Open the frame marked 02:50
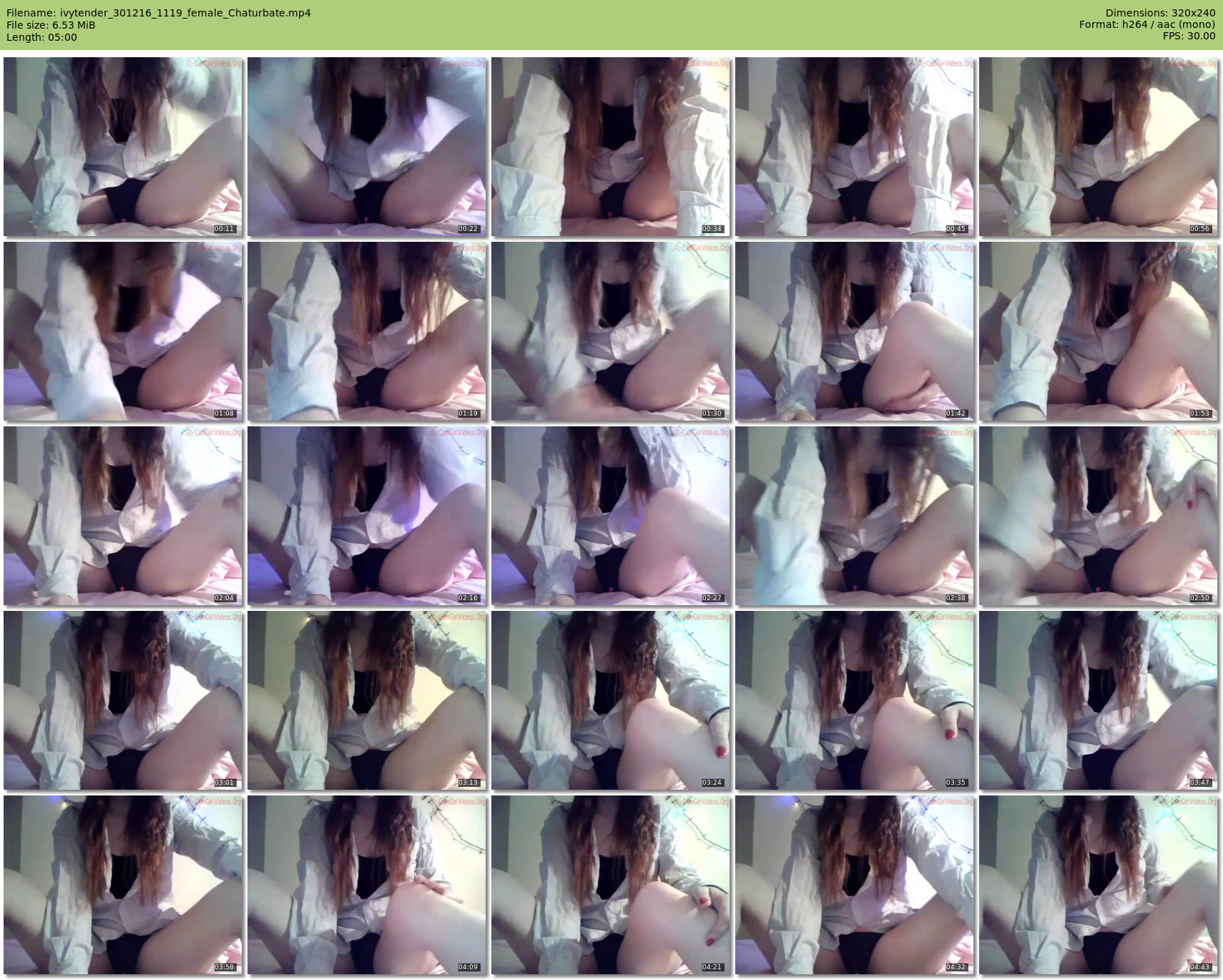 coord(1099,516)
